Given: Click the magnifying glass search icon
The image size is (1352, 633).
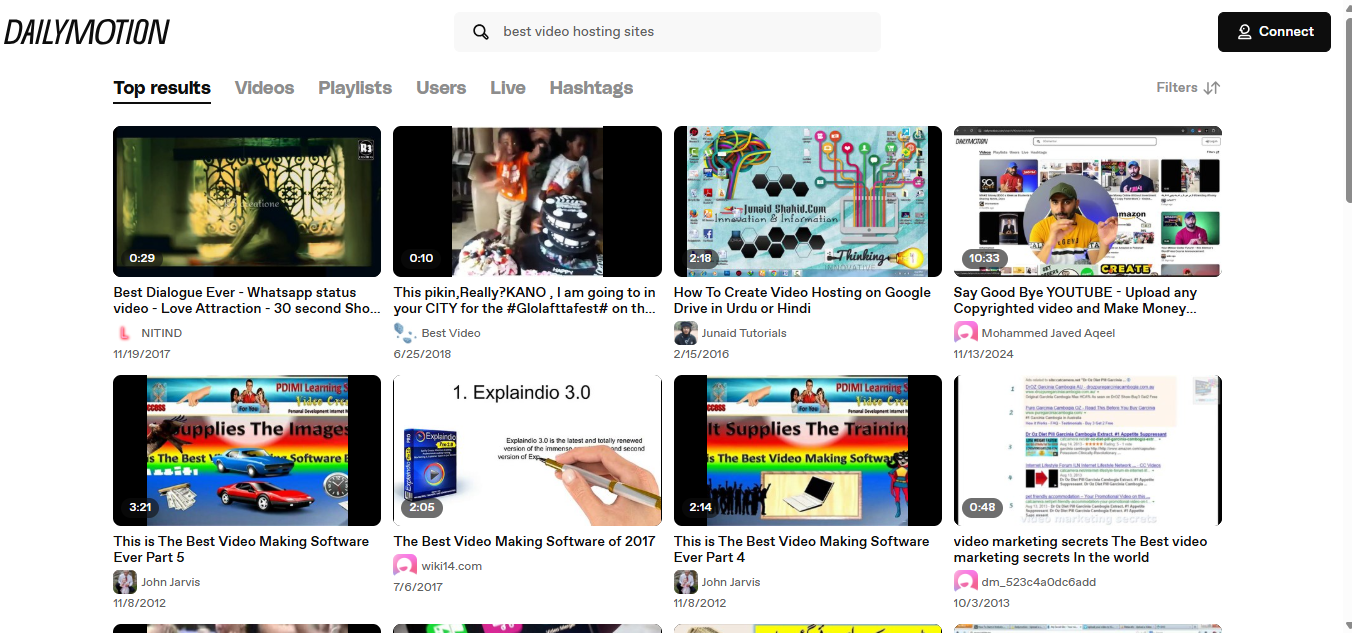Looking at the screenshot, I should point(481,32).
